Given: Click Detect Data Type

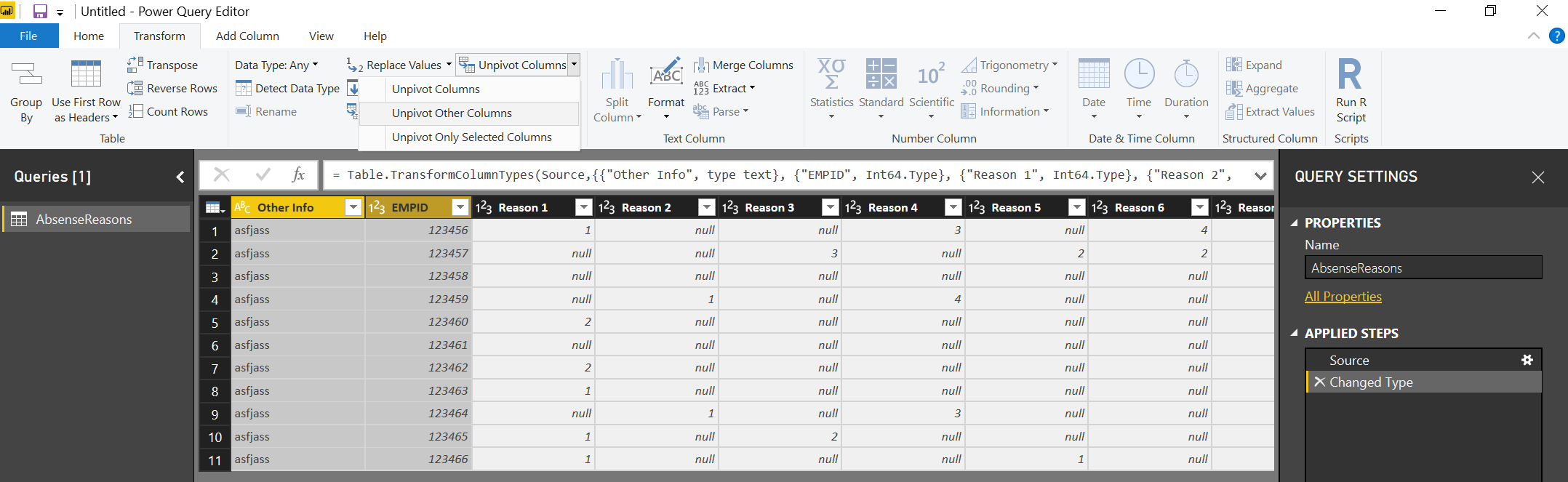Looking at the screenshot, I should tap(287, 88).
